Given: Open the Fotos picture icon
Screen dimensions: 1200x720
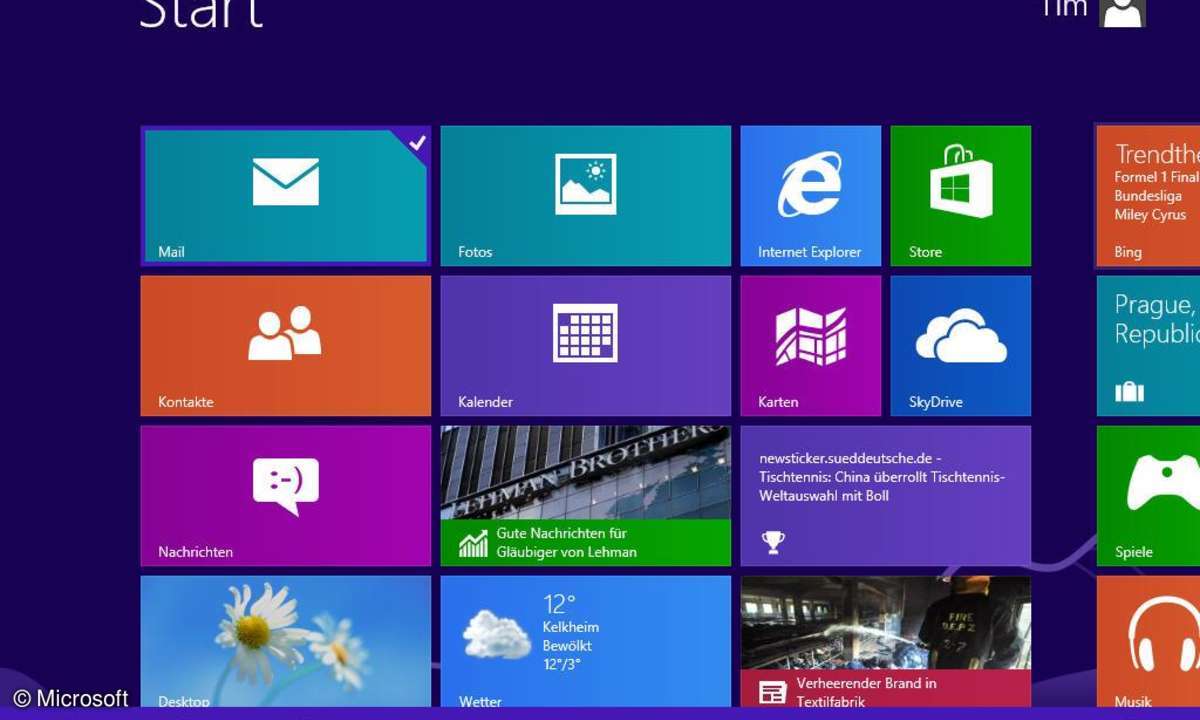Looking at the screenshot, I should tap(586, 184).
